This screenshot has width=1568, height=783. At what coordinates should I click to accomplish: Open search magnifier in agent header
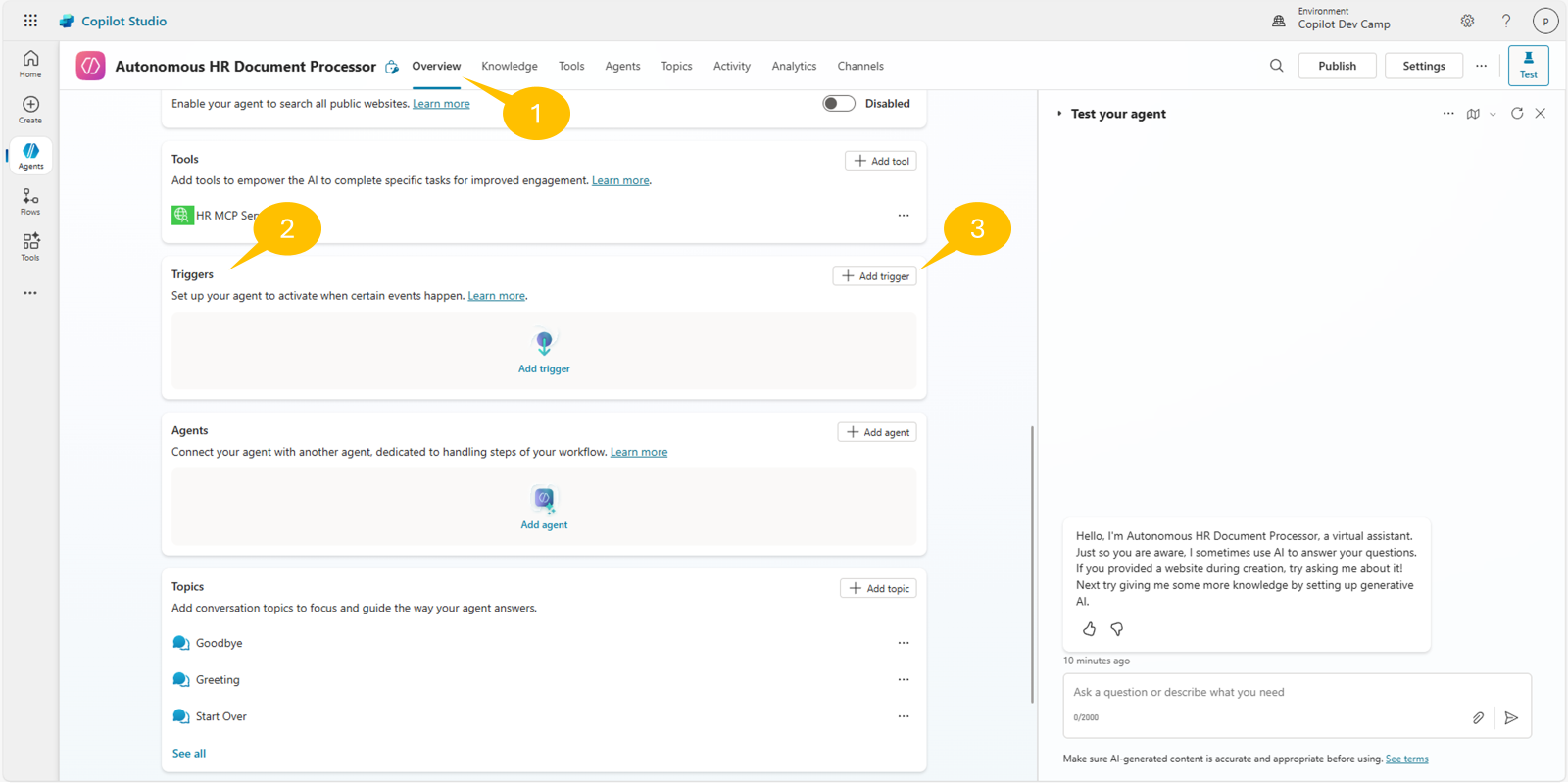pyautogui.click(x=1276, y=66)
